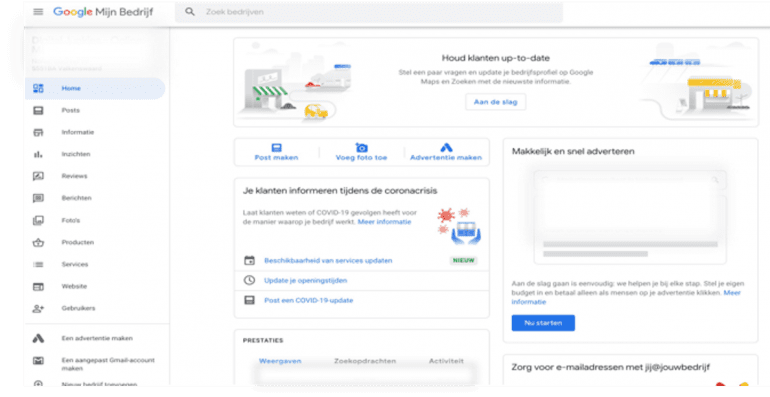Screen dimensions: 770x397
Task: Click the Gmail envelope icon in sidebar
Action: click(38, 361)
